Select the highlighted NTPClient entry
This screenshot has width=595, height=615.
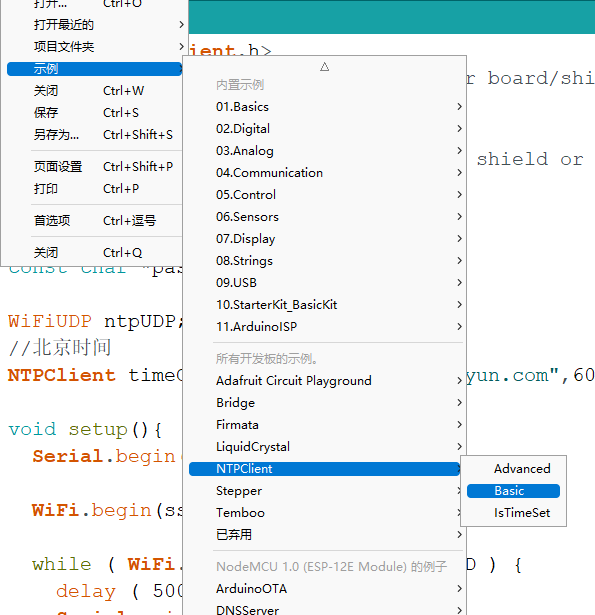click(324, 469)
